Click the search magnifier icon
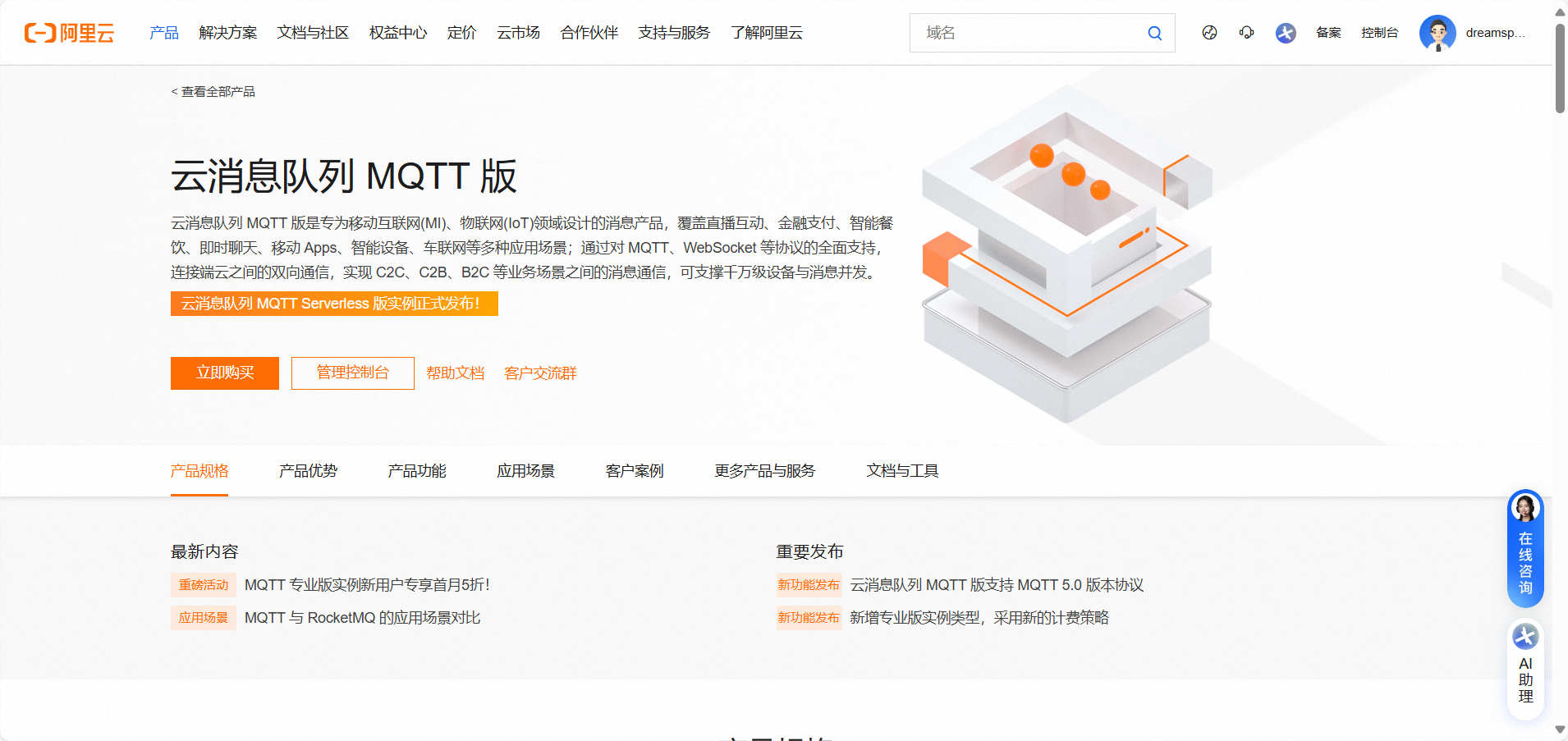The width and height of the screenshot is (1568, 741). 1154,33
